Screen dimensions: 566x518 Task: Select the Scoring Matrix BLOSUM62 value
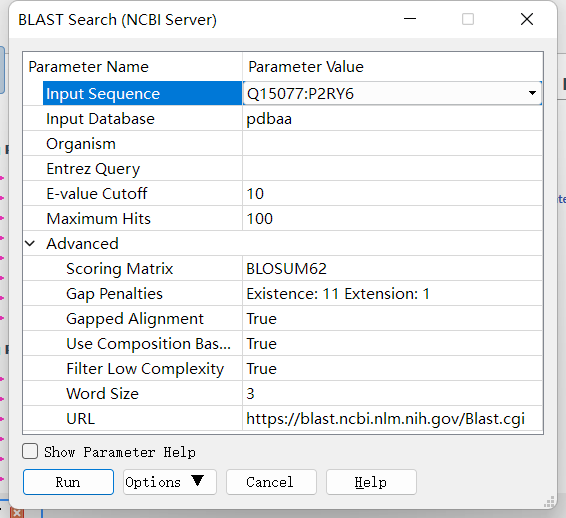(x=392, y=269)
